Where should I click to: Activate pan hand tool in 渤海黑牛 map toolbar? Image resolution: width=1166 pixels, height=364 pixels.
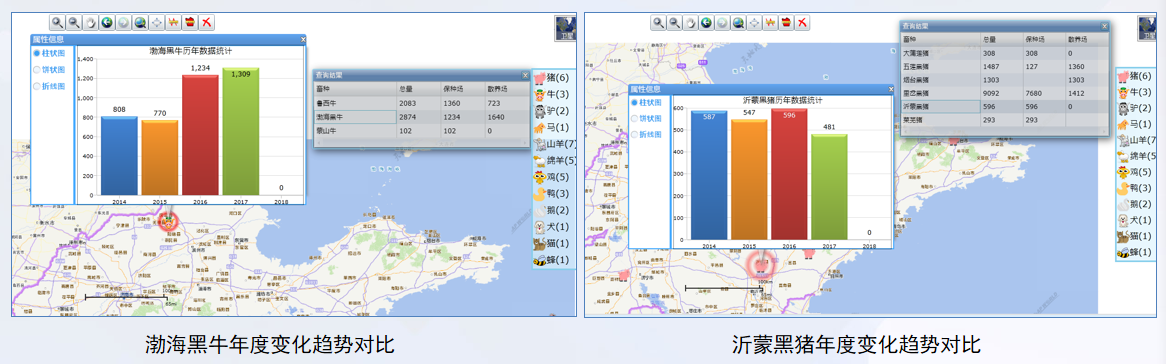[91, 22]
